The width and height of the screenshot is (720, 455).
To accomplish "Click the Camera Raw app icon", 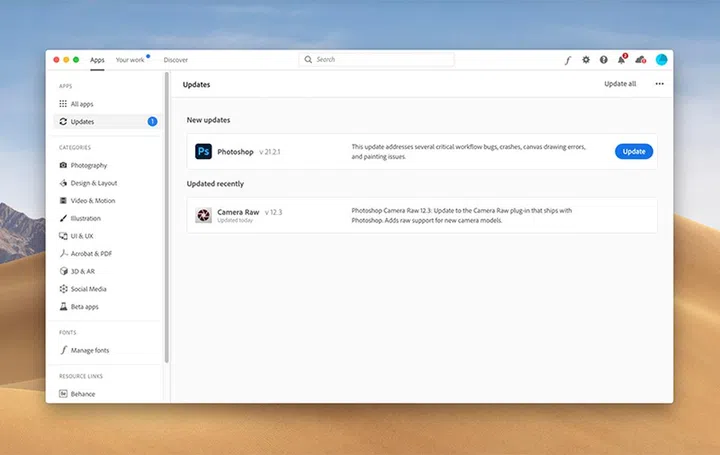I will pyautogui.click(x=203, y=215).
